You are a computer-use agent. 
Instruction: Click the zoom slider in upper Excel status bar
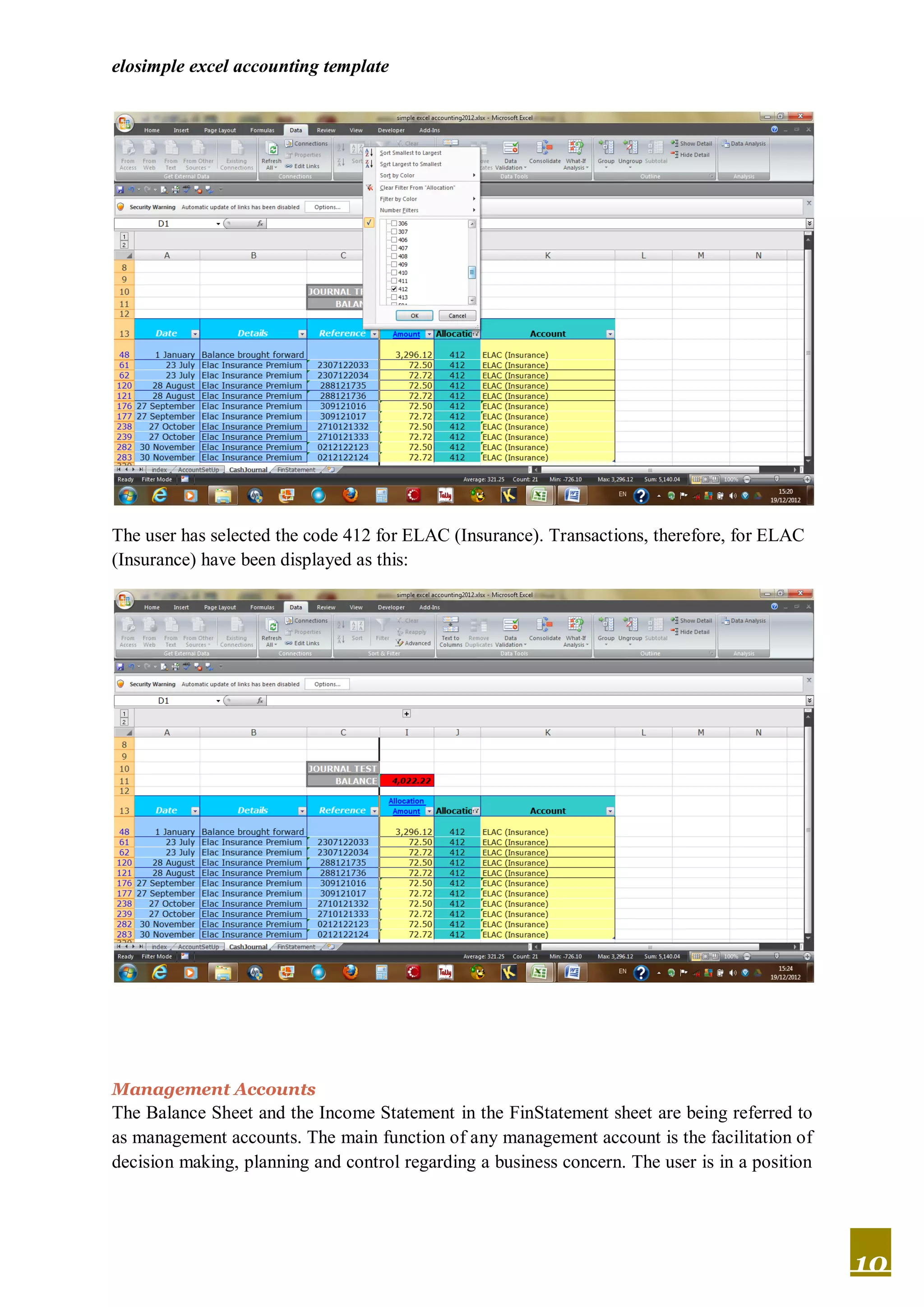pyautogui.click(x=776, y=480)
